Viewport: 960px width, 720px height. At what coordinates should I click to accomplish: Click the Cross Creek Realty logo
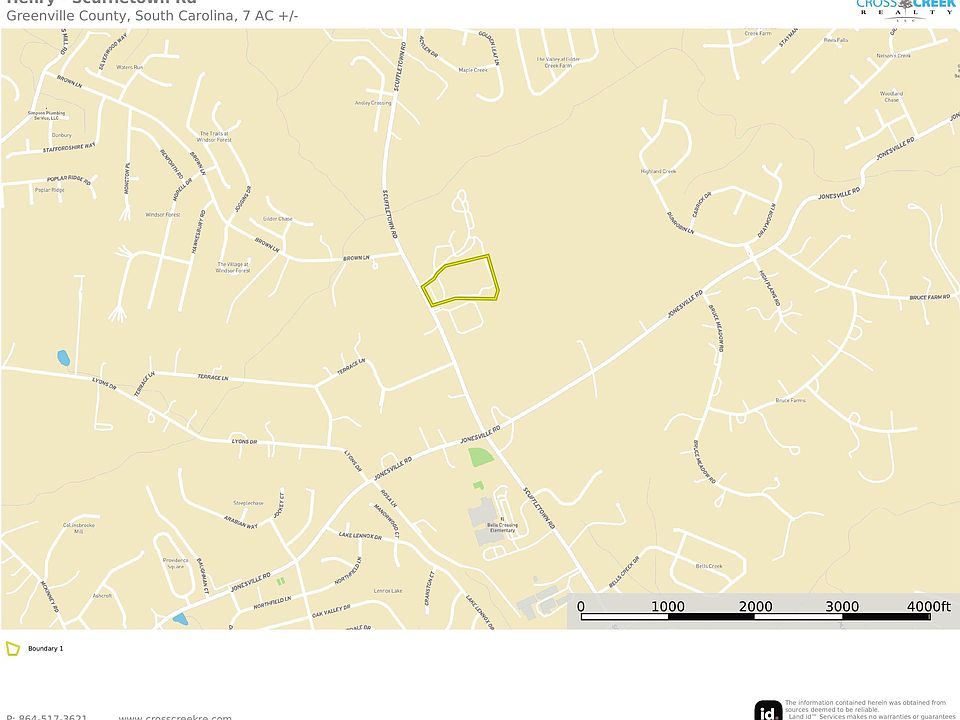coord(906,10)
